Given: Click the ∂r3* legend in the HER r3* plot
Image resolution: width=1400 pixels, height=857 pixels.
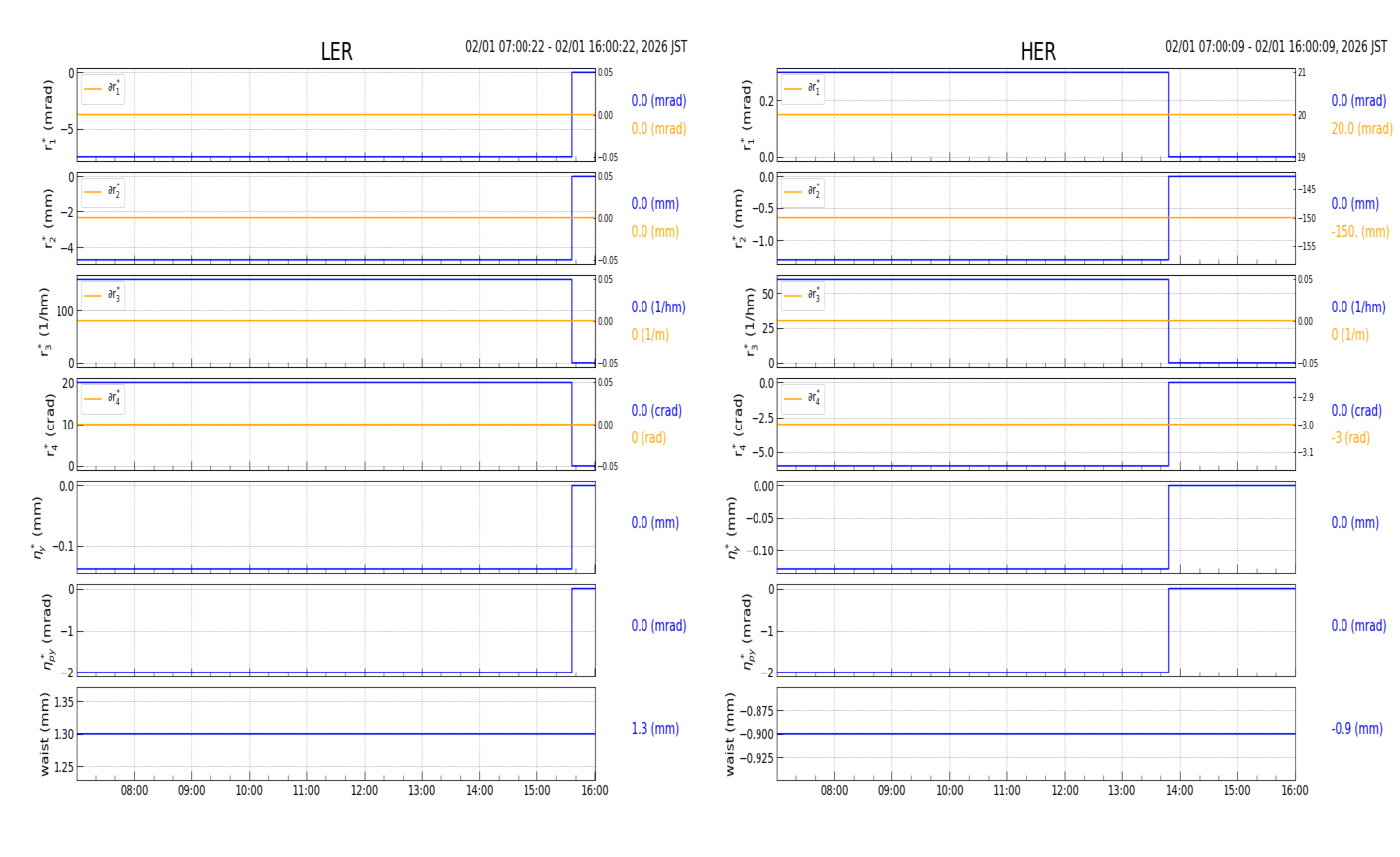Looking at the screenshot, I should 803,296.
